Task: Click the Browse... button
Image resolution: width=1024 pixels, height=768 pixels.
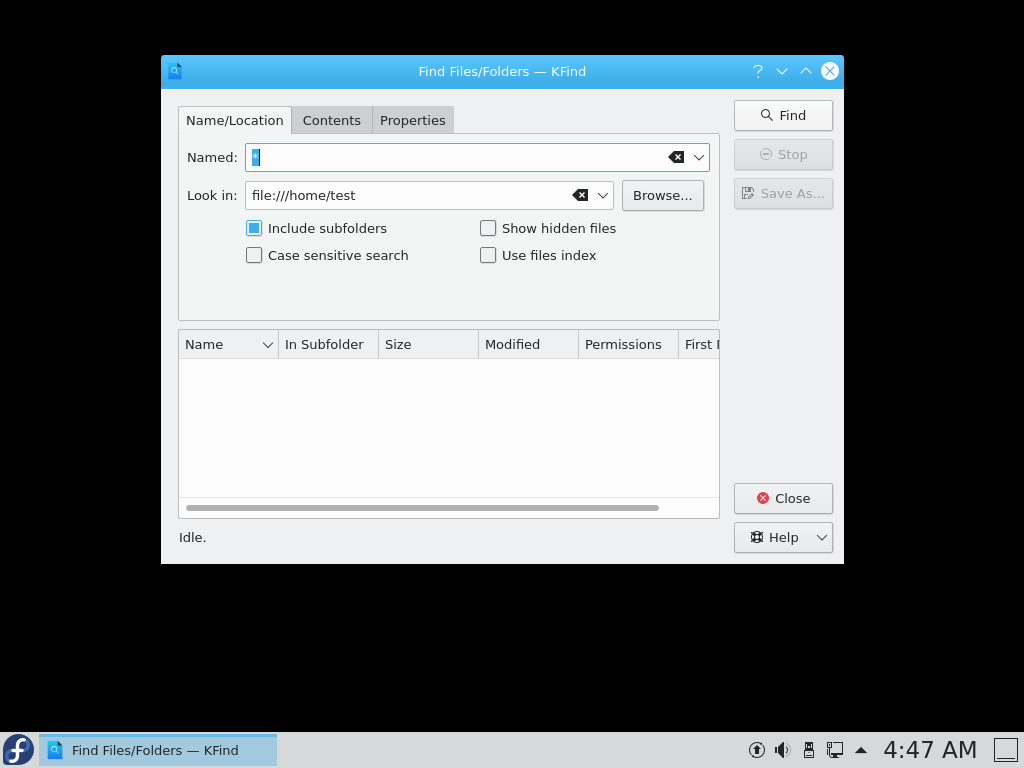Action: pos(663,195)
